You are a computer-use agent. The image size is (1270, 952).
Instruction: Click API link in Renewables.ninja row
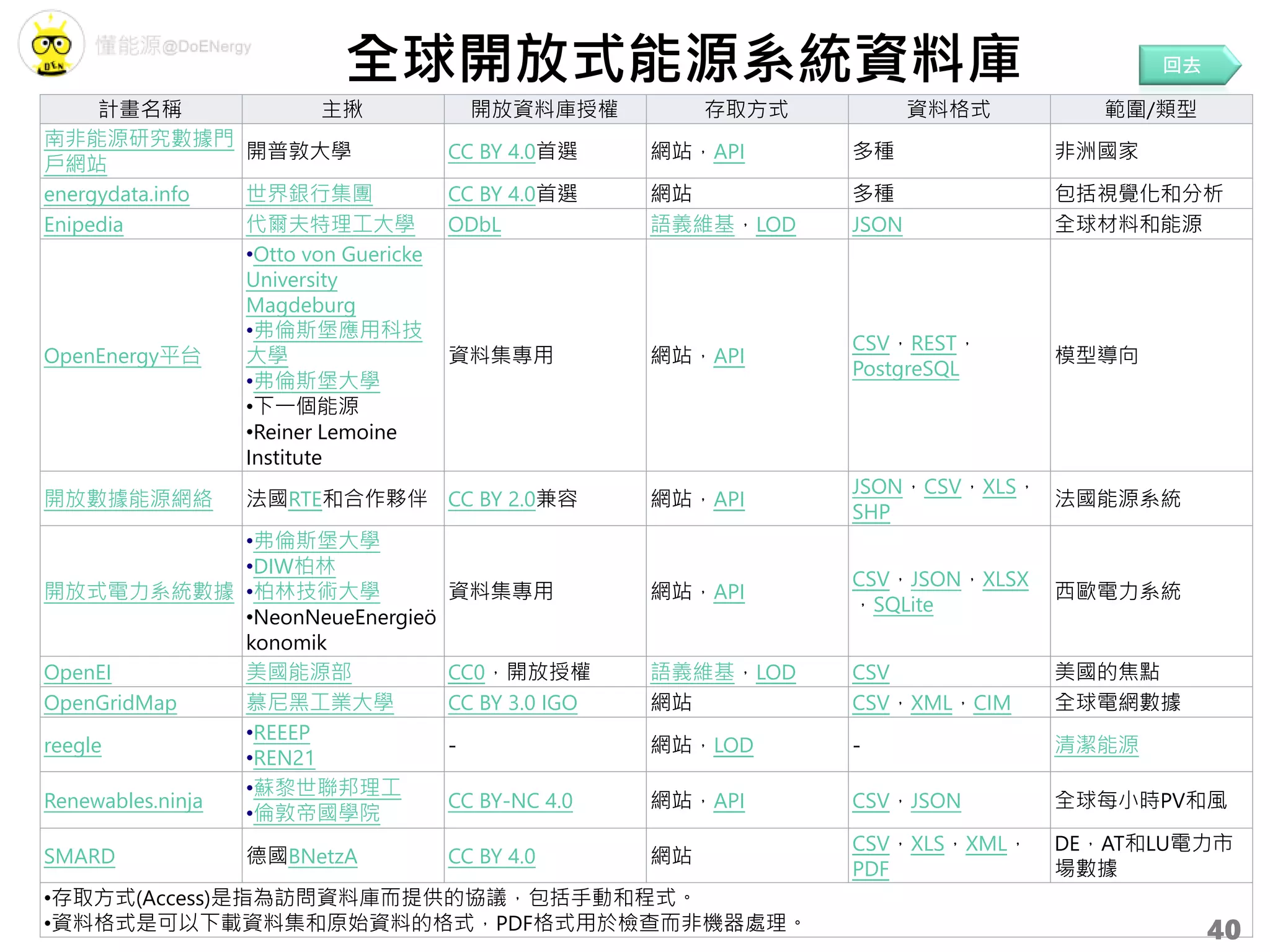pyautogui.click(x=729, y=801)
